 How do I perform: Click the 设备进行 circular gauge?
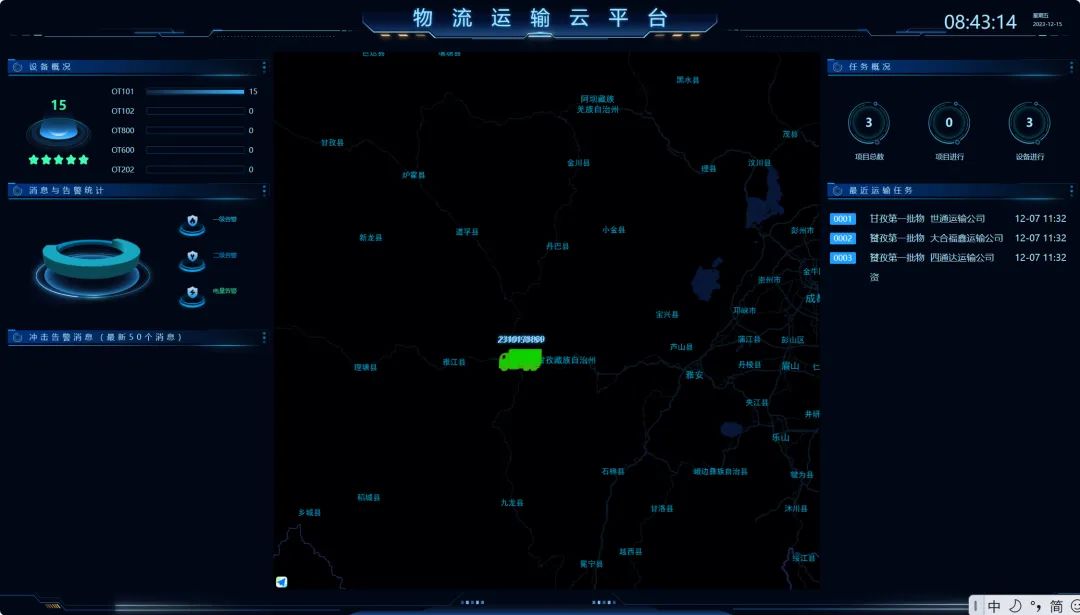pyautogui.click(x=1029, y=124)
